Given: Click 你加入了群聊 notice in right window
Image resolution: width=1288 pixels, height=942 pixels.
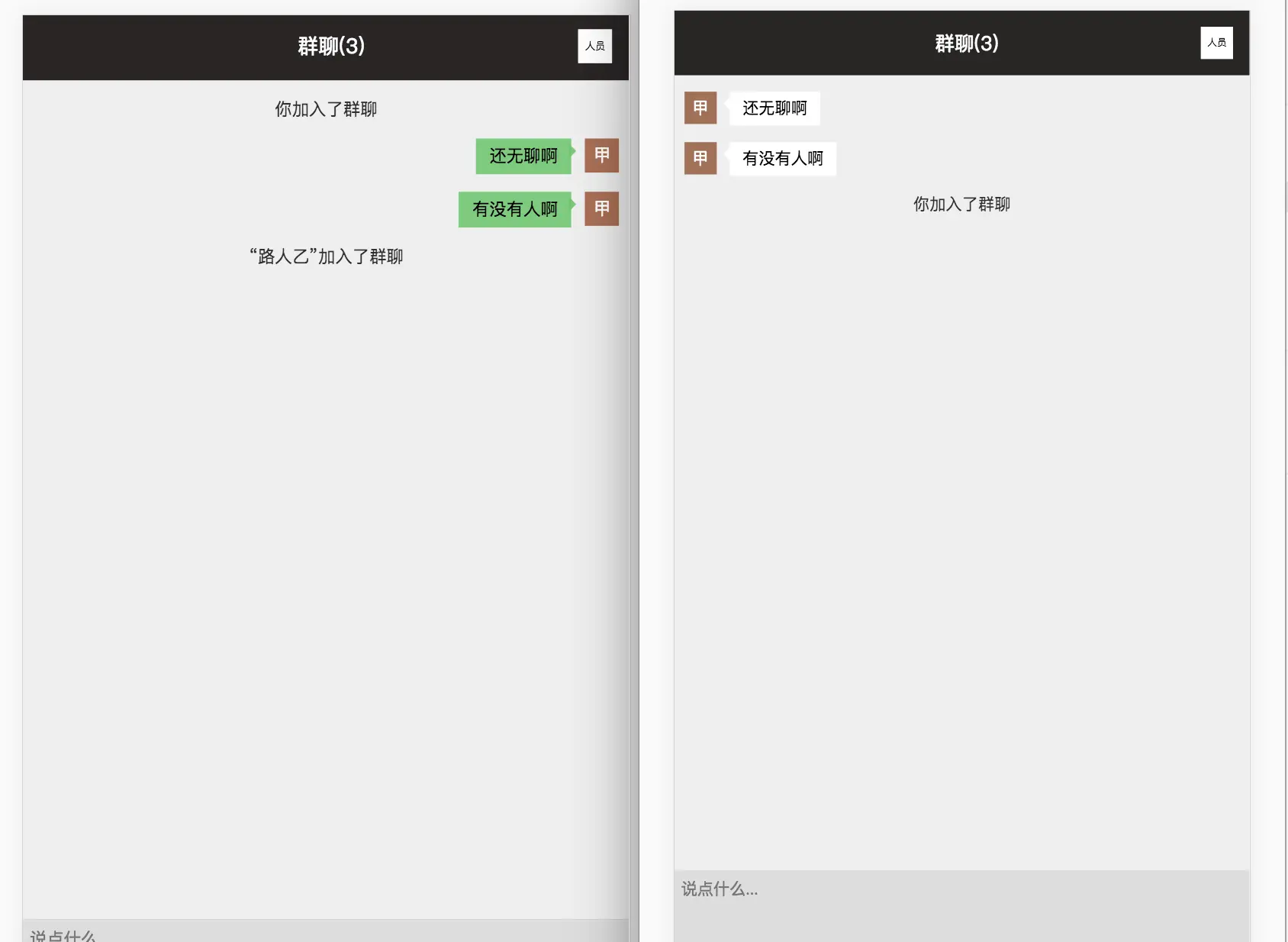Looking at the screenshot, I should click(x=961, y=205).
